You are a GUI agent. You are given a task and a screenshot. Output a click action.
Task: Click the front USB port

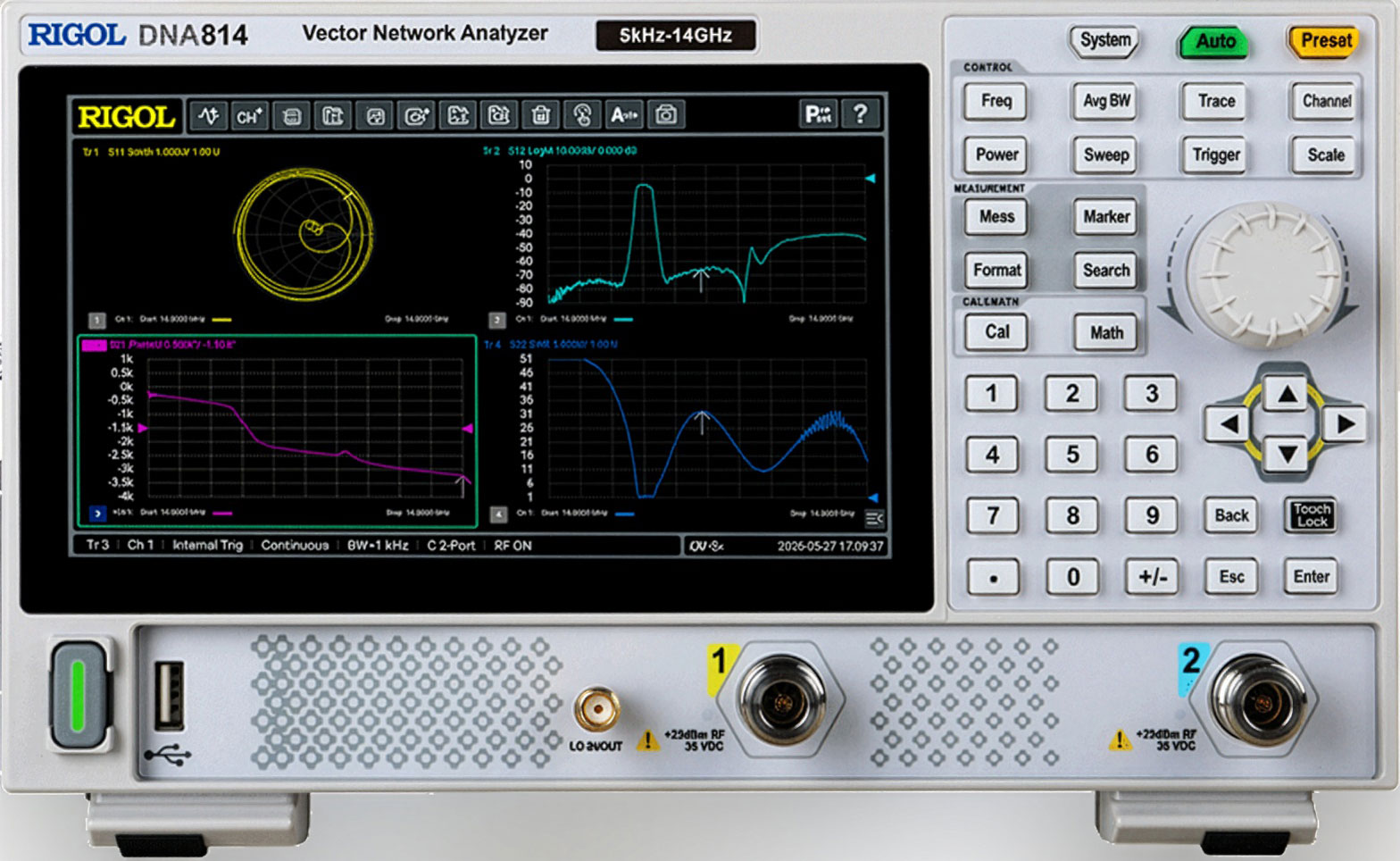[170, 697]
